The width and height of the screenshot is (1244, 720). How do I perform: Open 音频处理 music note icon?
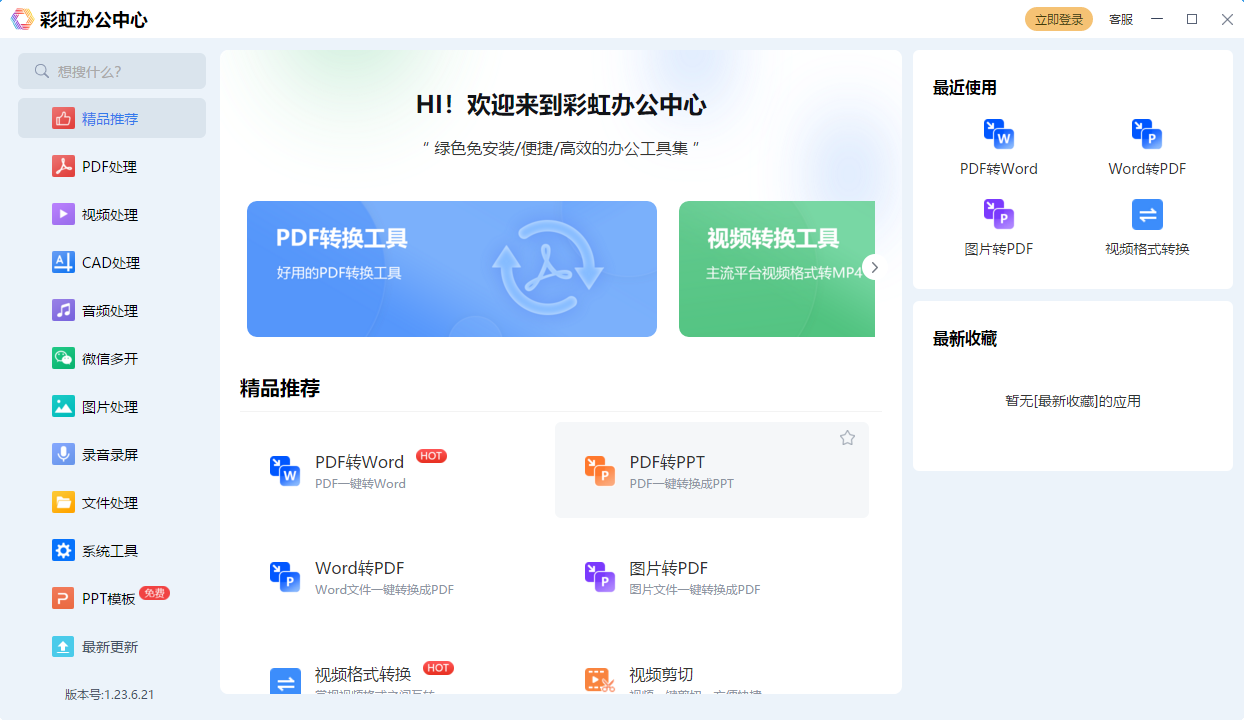pyautogui.click(x=64, y=310)
